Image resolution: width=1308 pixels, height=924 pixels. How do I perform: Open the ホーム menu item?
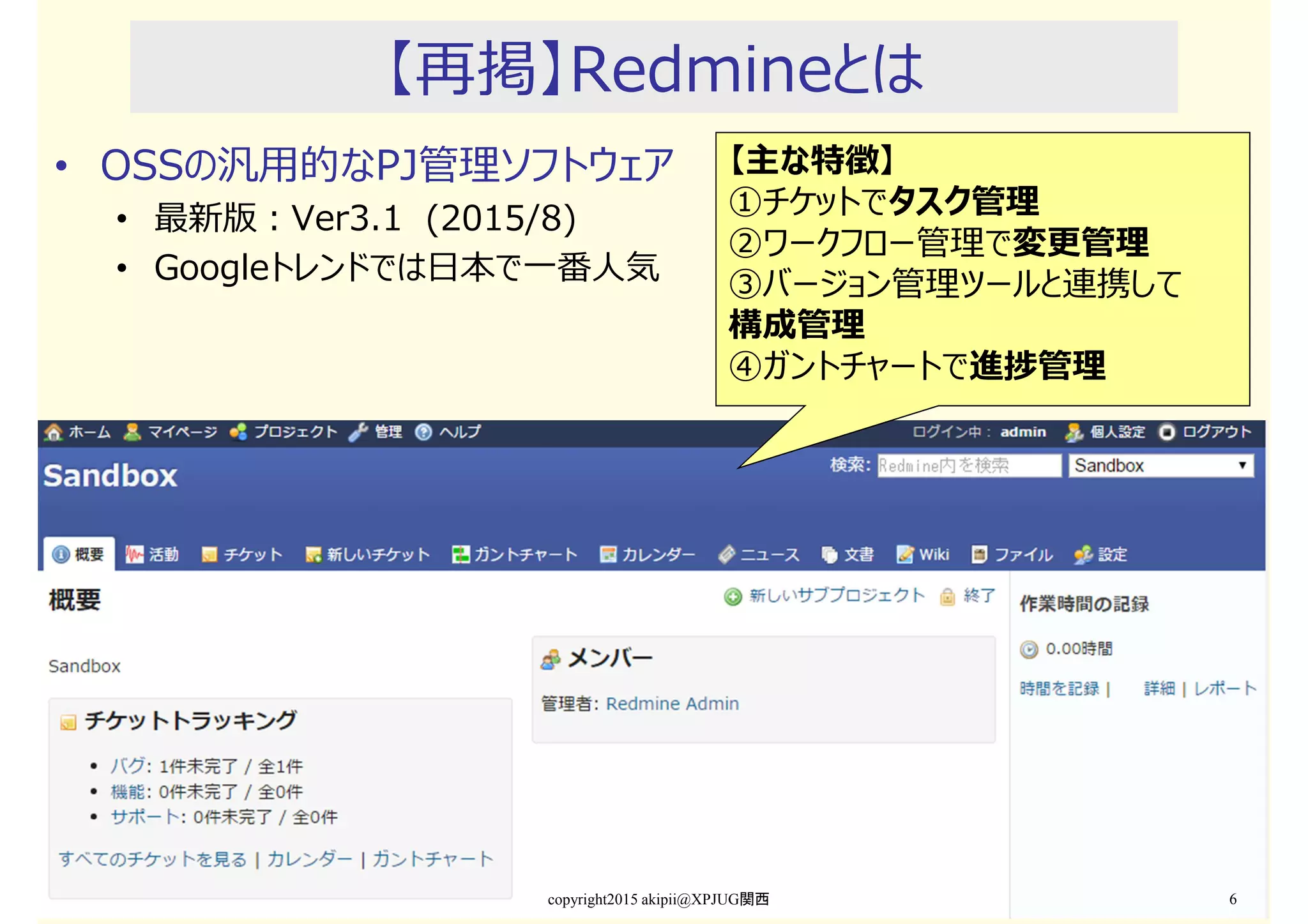[89, 432]
